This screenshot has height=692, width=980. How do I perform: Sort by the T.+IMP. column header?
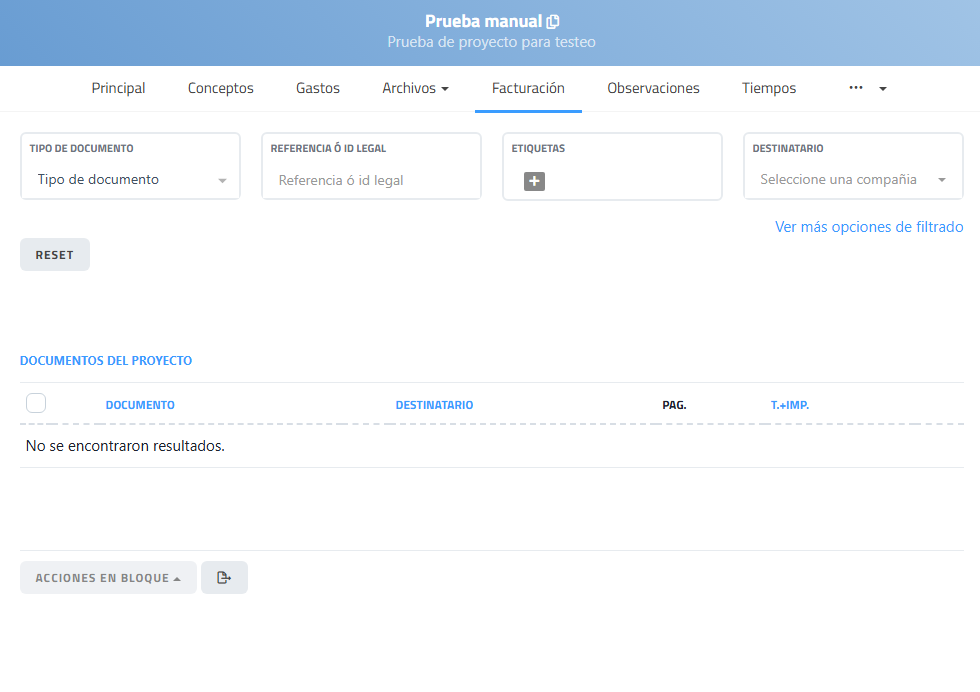point(790,405)
